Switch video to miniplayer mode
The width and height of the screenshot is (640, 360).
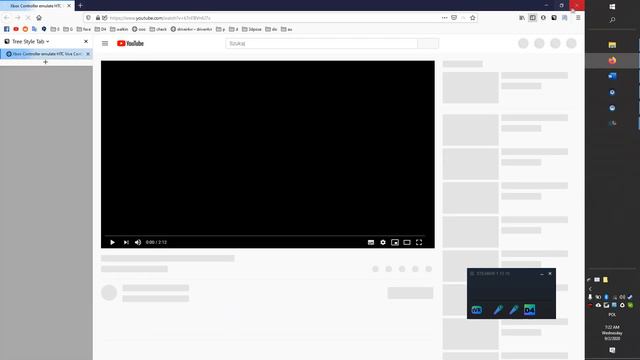tap(395, 242)
